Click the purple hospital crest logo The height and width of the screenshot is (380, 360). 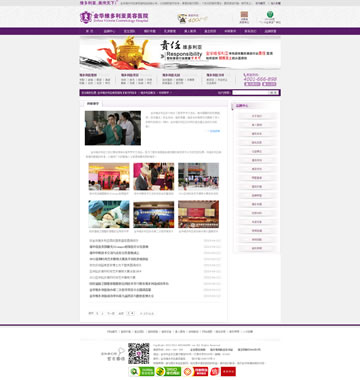(x=86, y=17)
